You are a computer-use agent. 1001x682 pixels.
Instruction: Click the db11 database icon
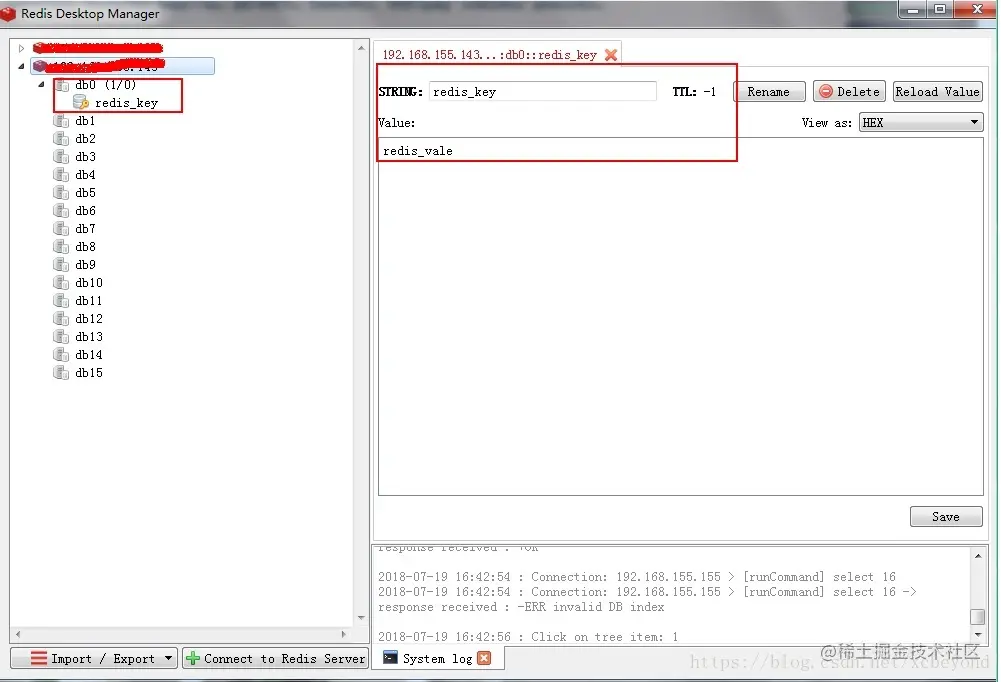pos(61,300)
